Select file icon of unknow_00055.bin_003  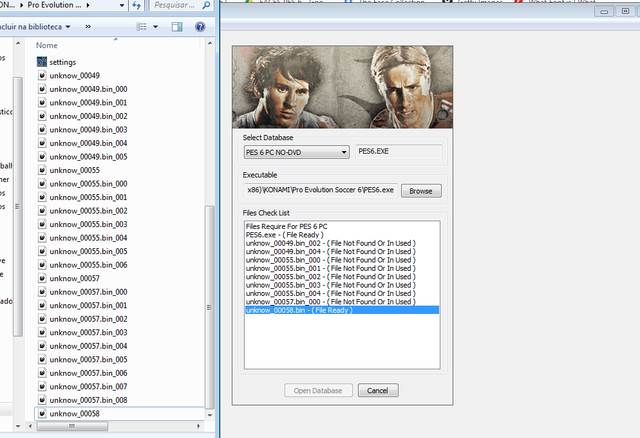42,224
